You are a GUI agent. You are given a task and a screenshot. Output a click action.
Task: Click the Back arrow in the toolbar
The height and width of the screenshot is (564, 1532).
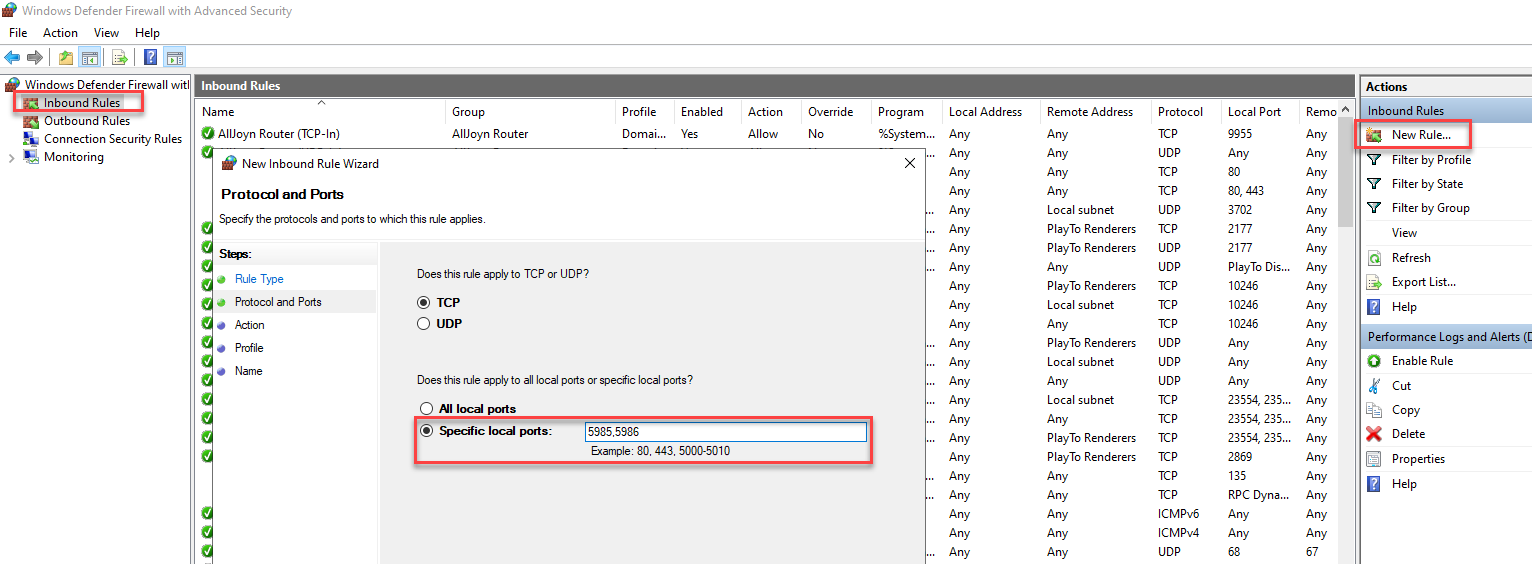[12, 57]
